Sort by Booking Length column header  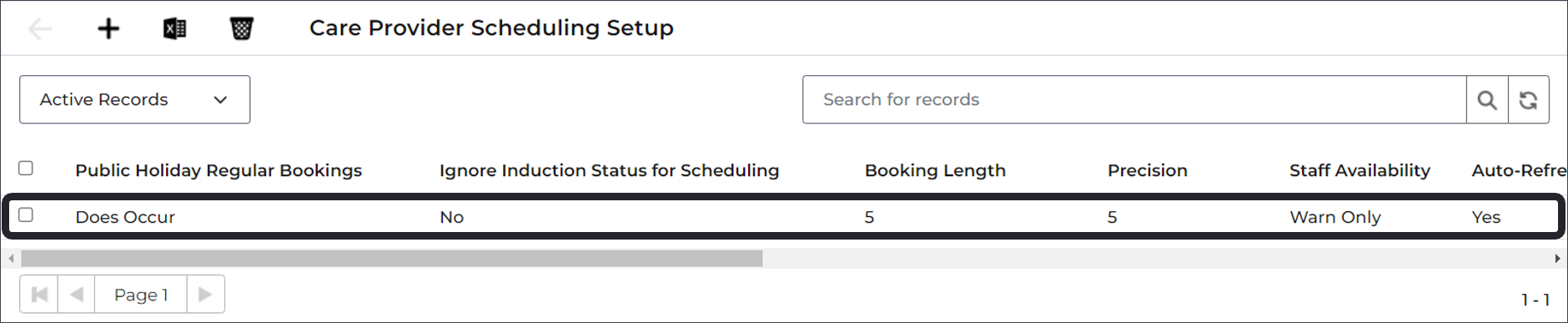pyautogui.click(x=935, y=170)
